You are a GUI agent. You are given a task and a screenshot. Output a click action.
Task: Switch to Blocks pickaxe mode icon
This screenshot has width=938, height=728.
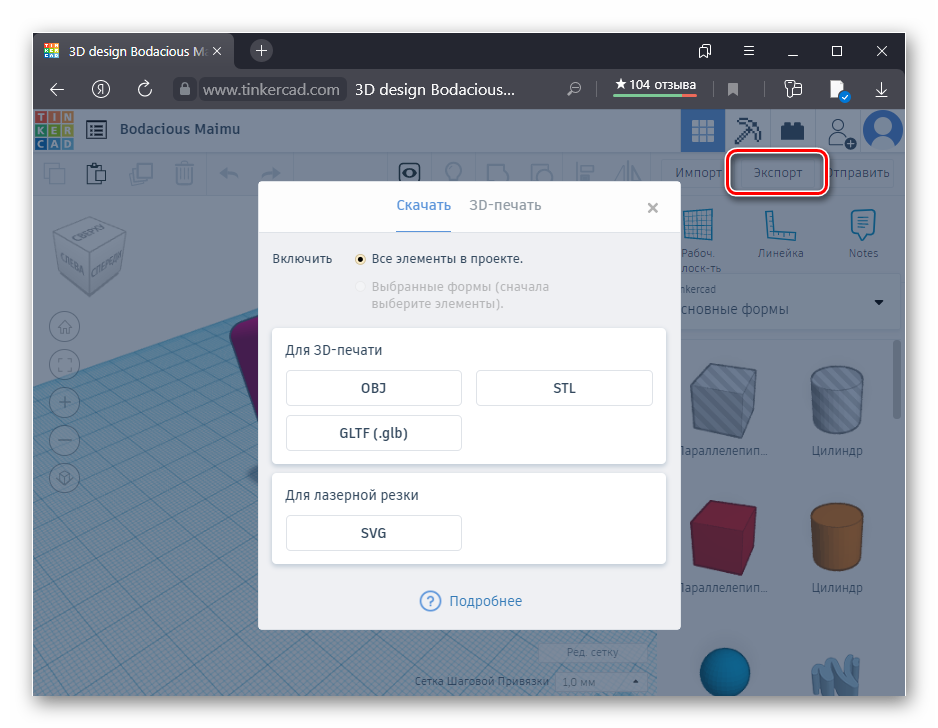pos(747,131)
